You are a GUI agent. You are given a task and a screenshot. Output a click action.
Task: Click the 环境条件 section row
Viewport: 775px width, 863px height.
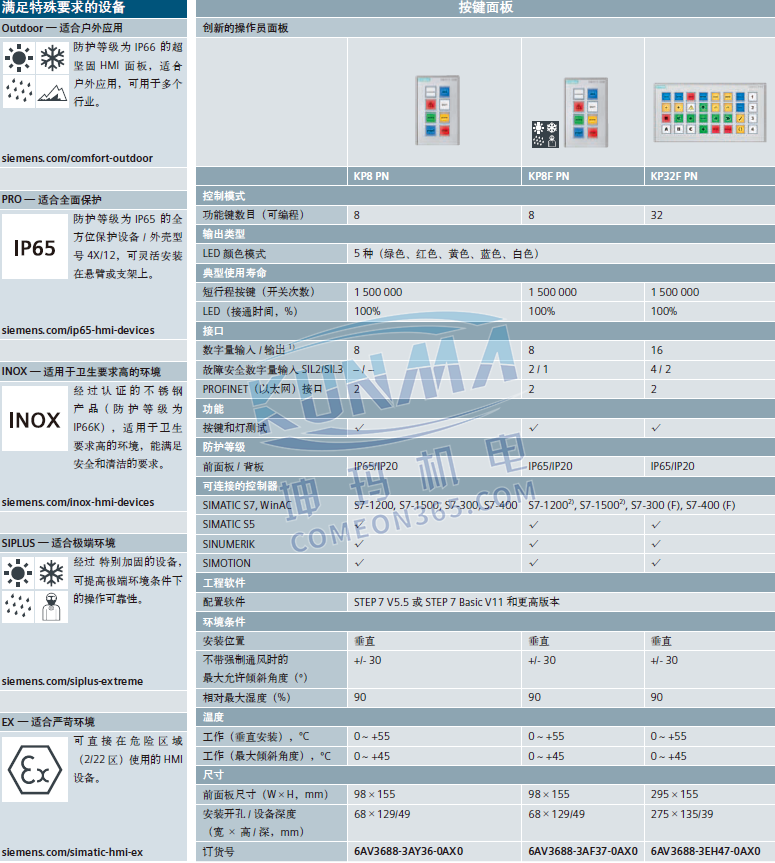(x=485, y=621)
